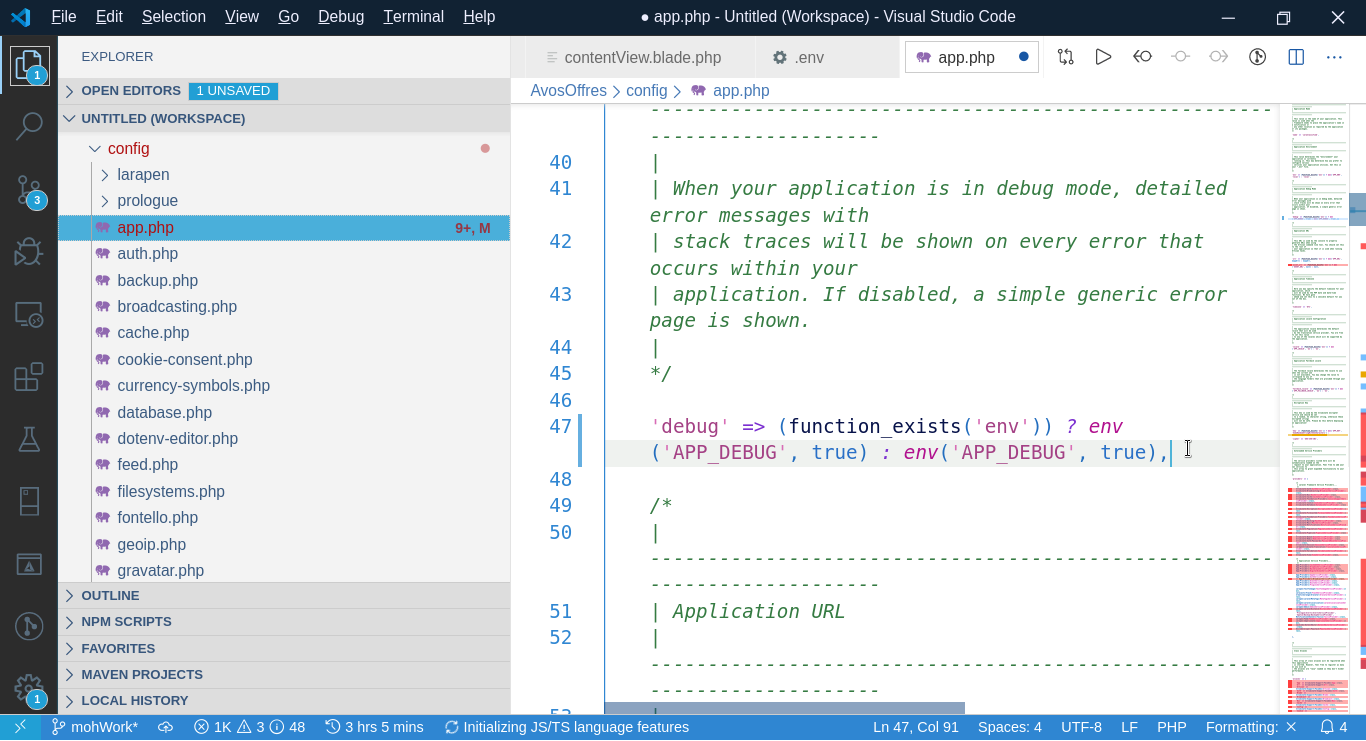Click the Formatting status item
The width and height of the screenshot is (1366, 741).
point(1251,727)
